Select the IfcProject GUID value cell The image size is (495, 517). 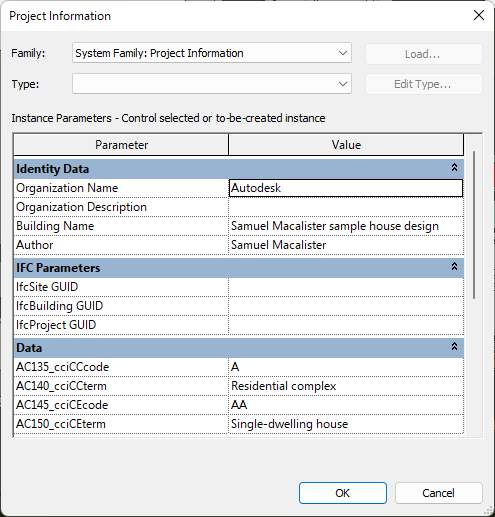click(346, 325)
